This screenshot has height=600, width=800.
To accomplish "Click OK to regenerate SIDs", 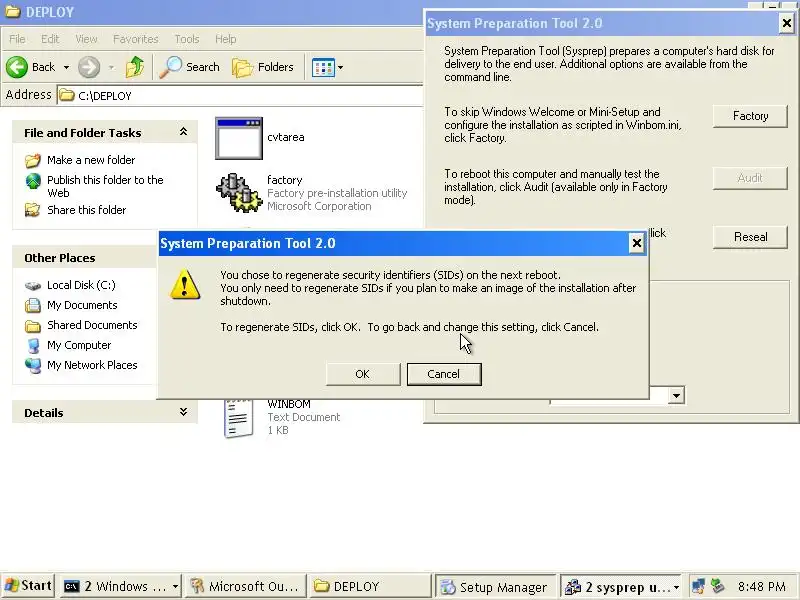I will tap(363, 374).
